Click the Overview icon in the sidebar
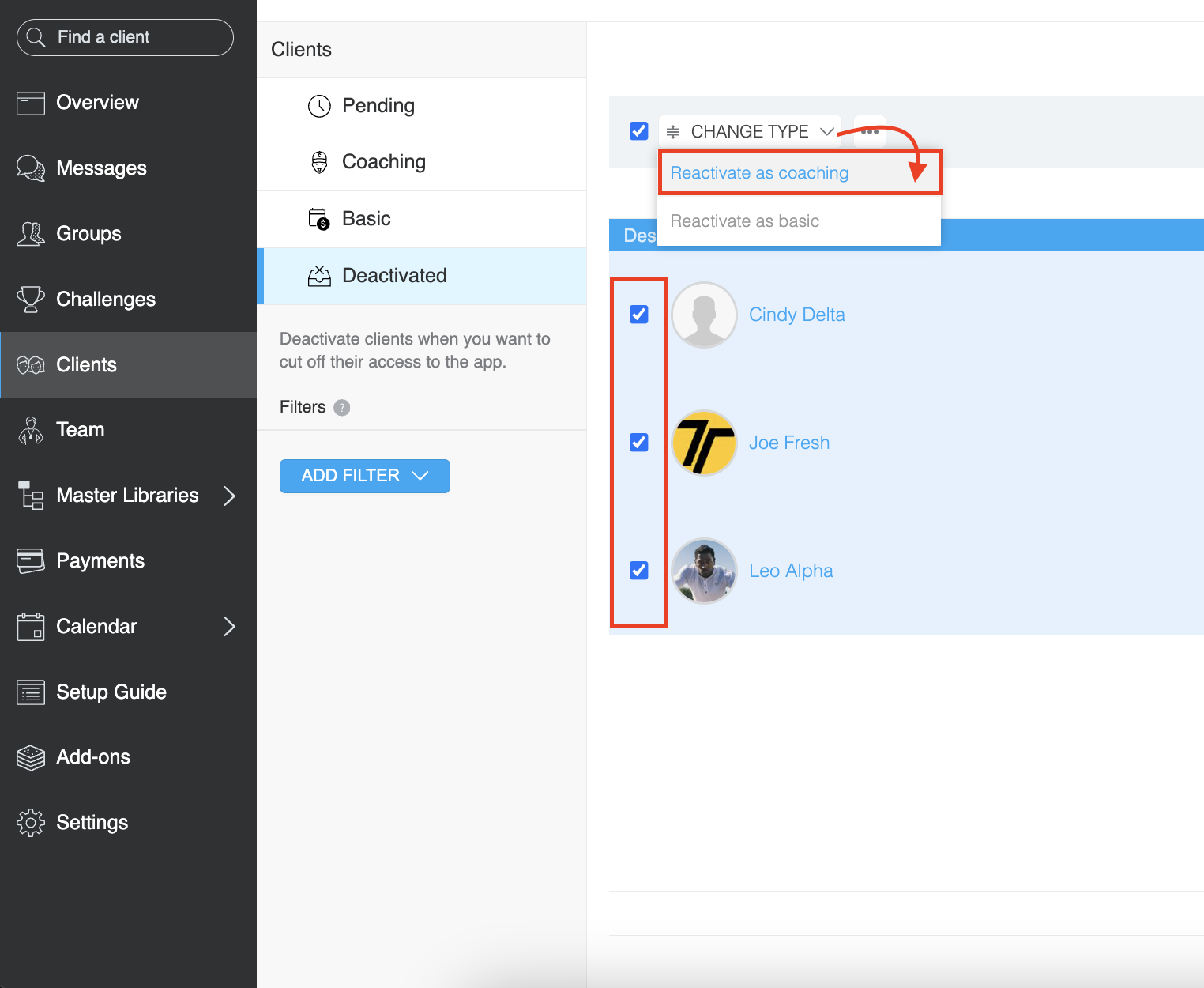This screenshot has width=1204, height=988. (x=31, y=104)
